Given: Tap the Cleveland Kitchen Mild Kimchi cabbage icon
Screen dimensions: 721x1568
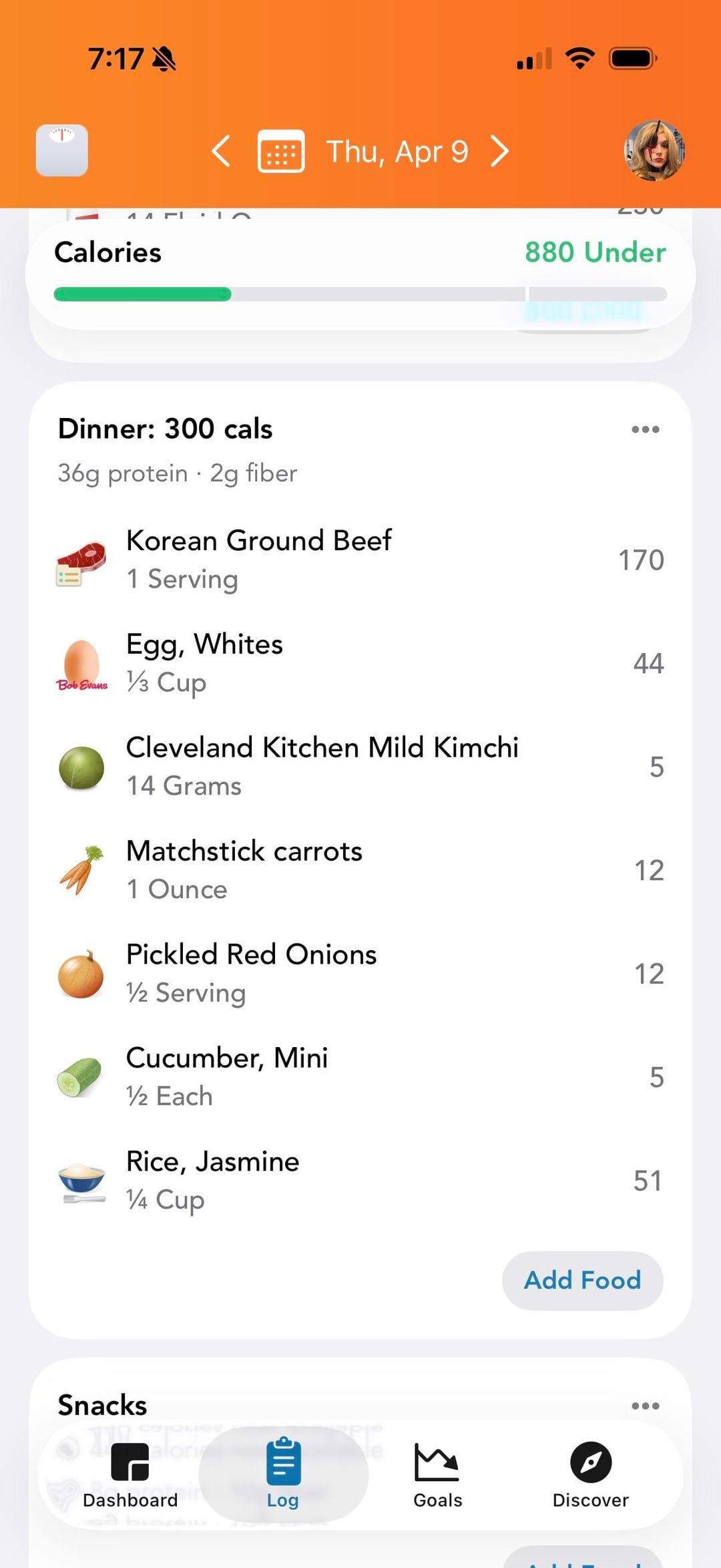Looking at the screenshot, I should tap(81, 768).
